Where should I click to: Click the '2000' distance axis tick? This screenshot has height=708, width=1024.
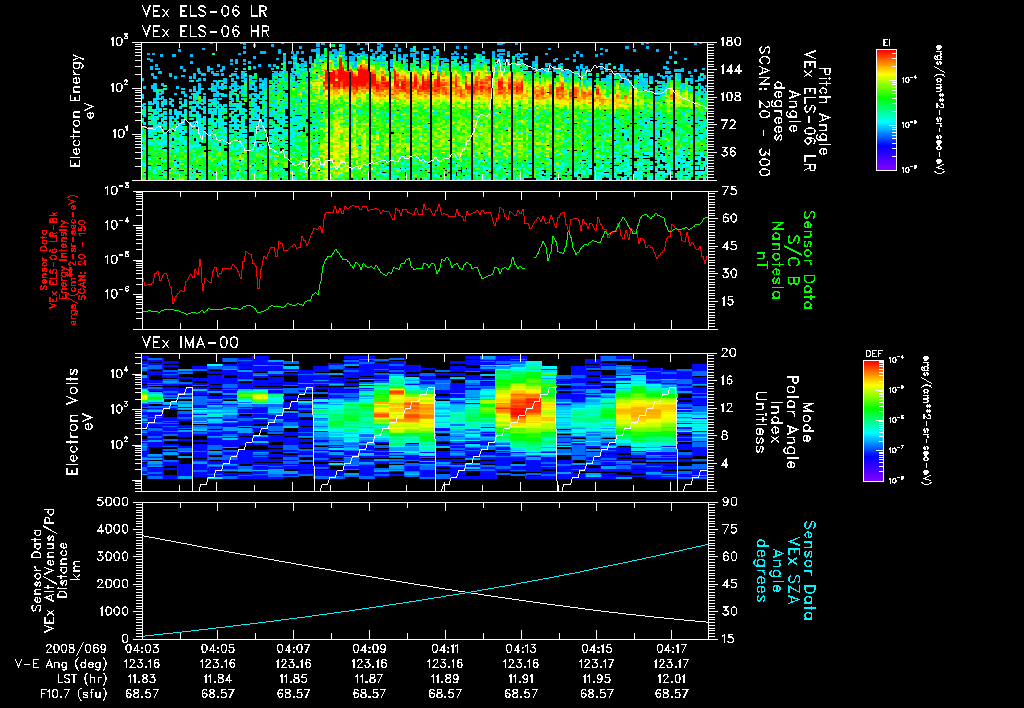pyautogui.click(x=114, y=584)
